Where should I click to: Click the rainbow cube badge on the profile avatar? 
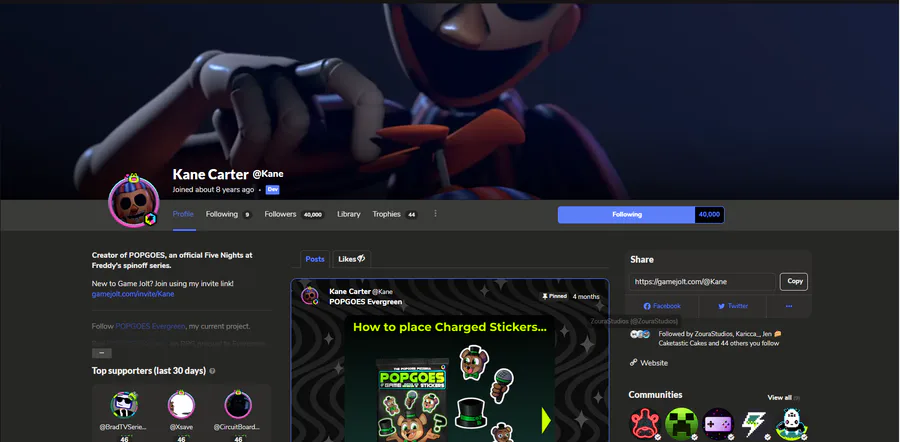click(150, 219)
